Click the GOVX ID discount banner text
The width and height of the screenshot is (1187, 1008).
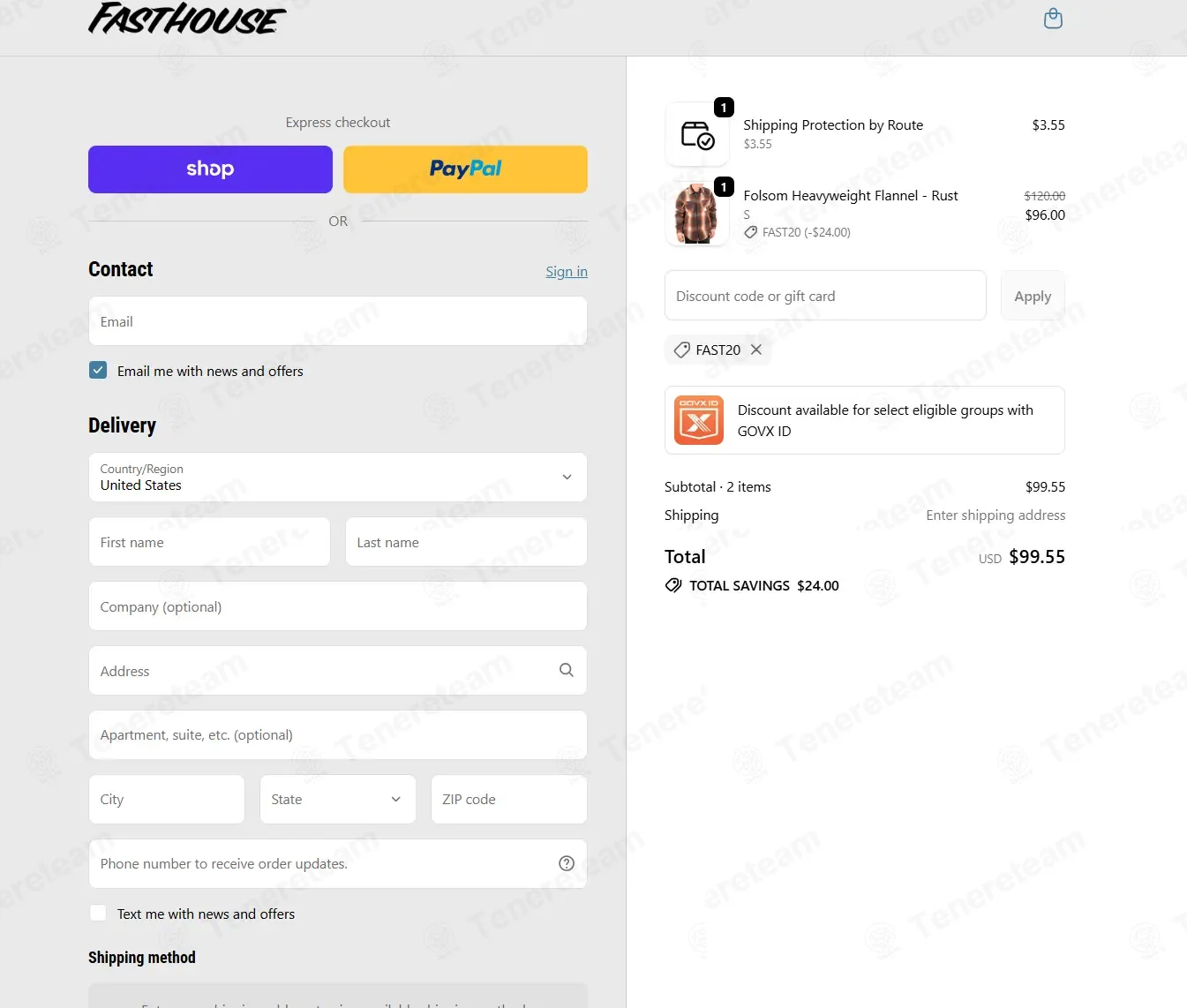(x=885, y=420)
